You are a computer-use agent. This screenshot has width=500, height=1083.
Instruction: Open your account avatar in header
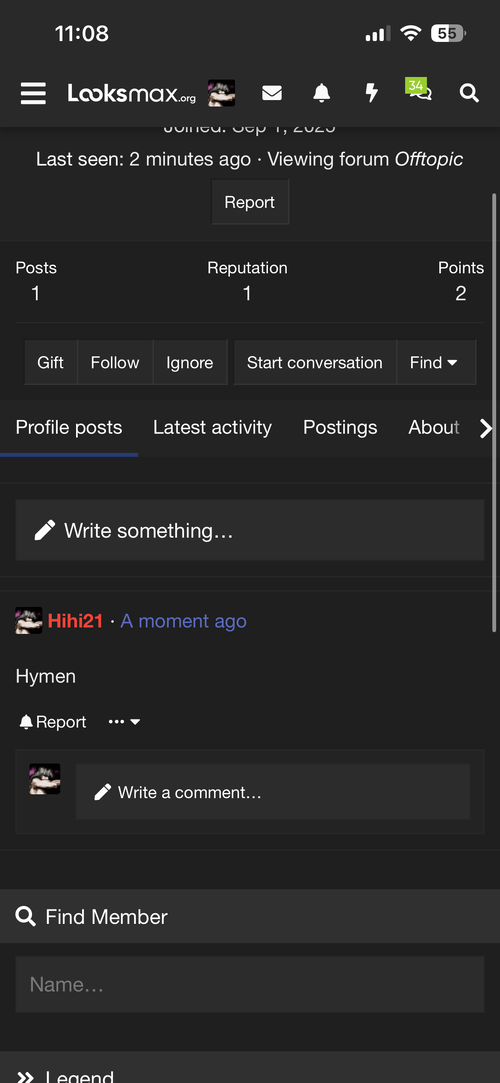point(222,93)
